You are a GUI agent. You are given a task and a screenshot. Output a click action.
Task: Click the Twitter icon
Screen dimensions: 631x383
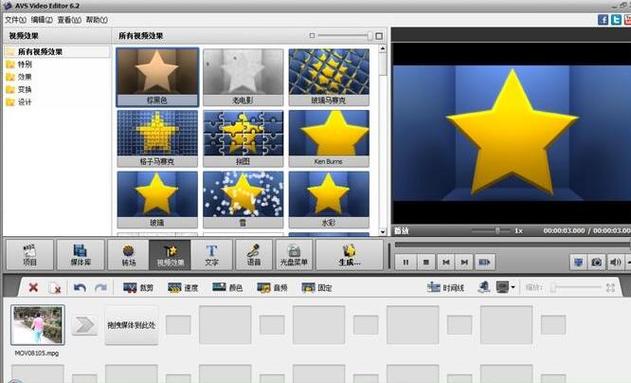pyautogui.click(x=616, y=20)
